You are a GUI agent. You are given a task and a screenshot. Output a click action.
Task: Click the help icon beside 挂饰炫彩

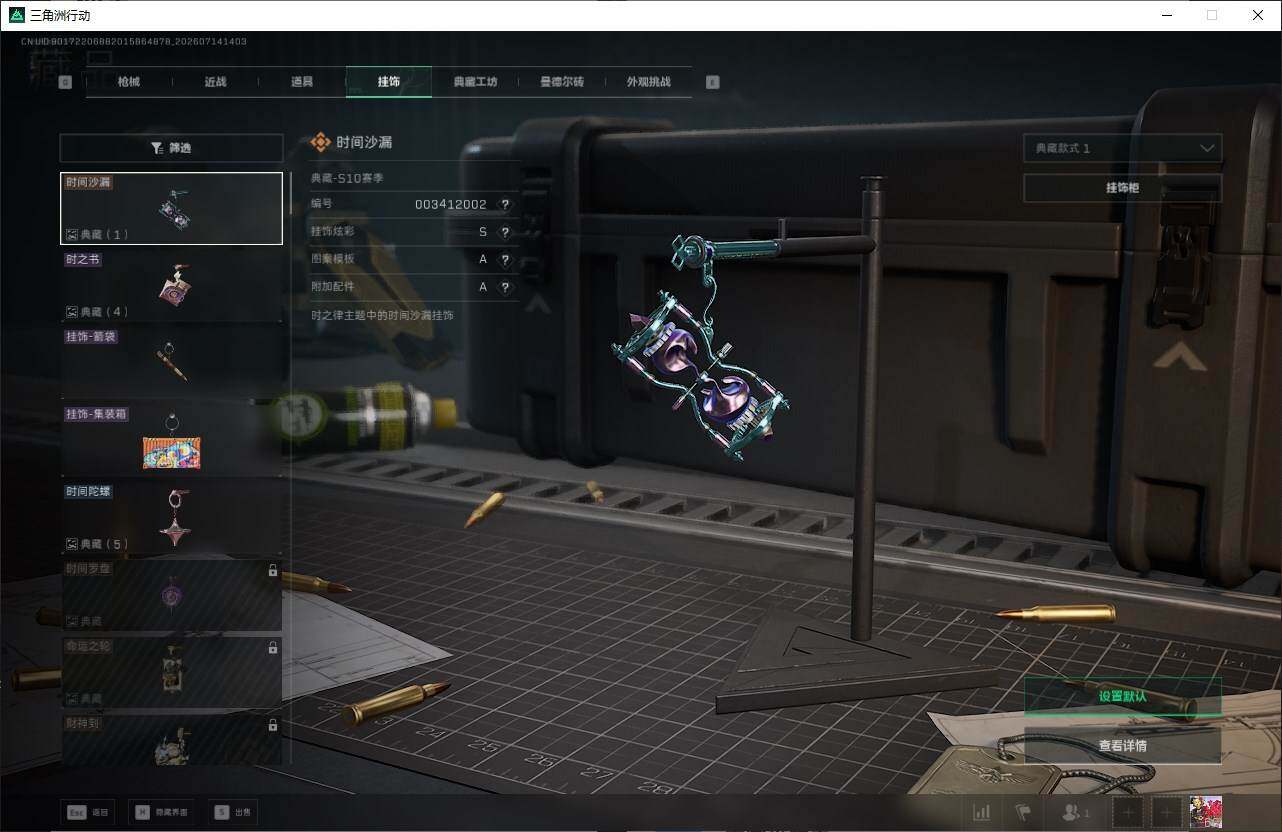point(505,232)
